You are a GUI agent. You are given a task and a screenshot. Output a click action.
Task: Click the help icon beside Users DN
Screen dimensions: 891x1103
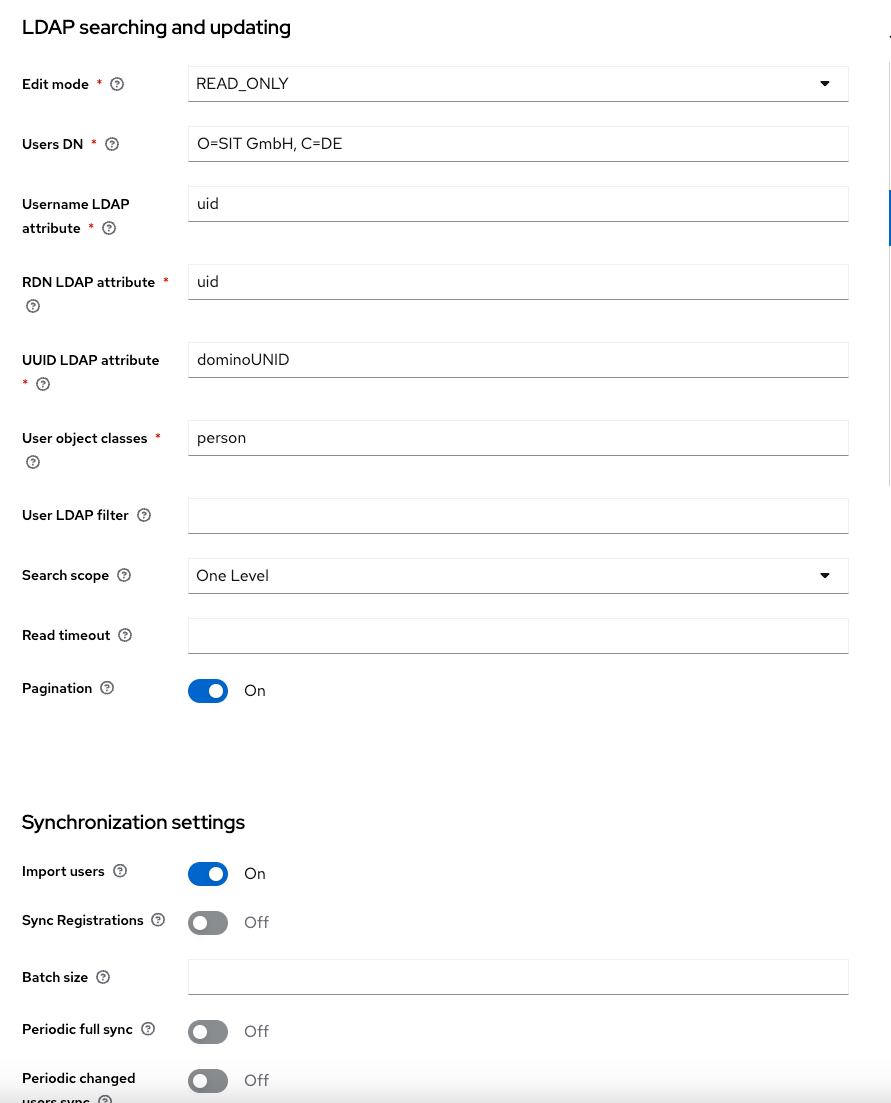coord(112,144)
